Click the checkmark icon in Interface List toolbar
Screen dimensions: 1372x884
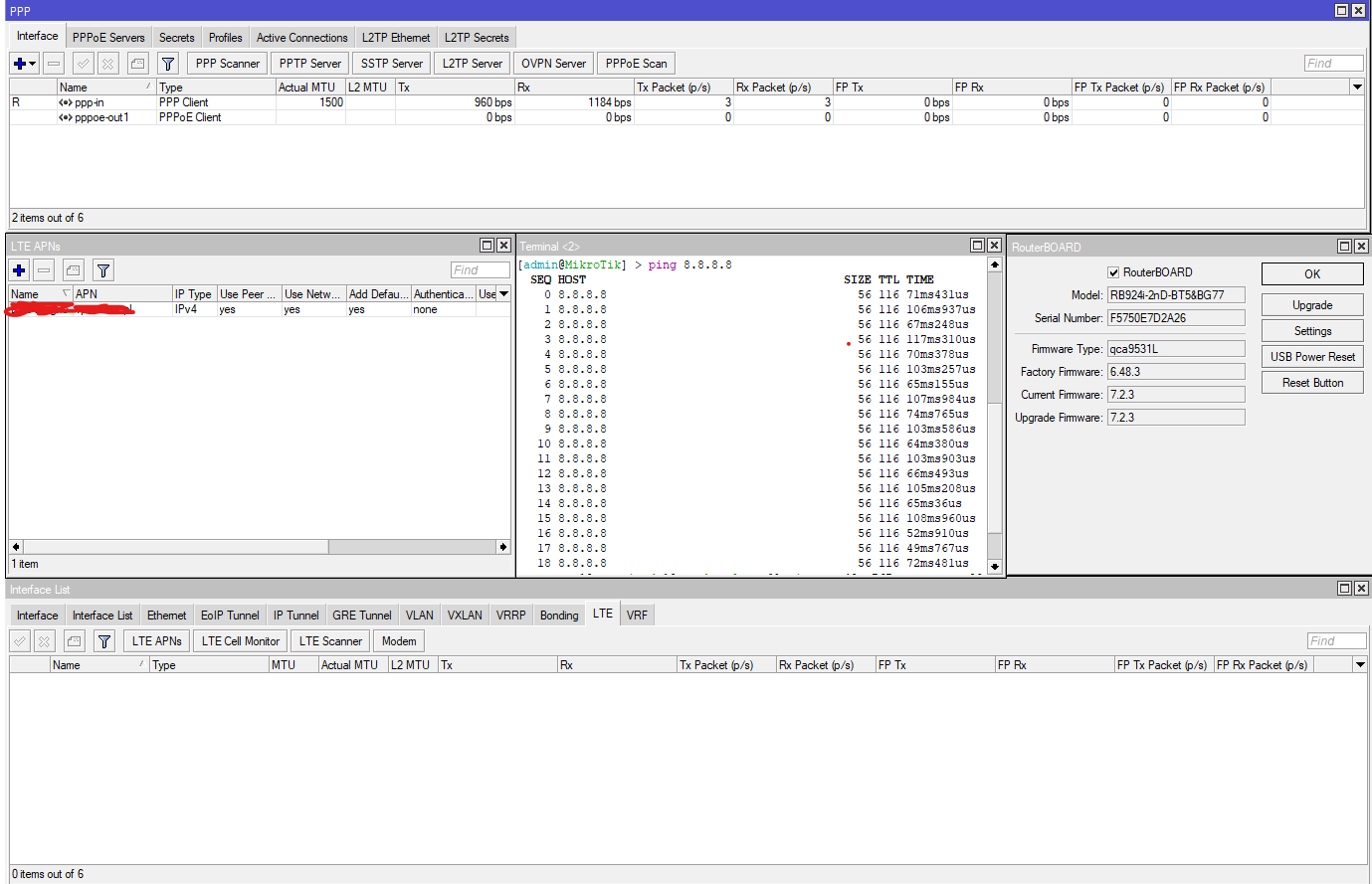pos(19,640)
